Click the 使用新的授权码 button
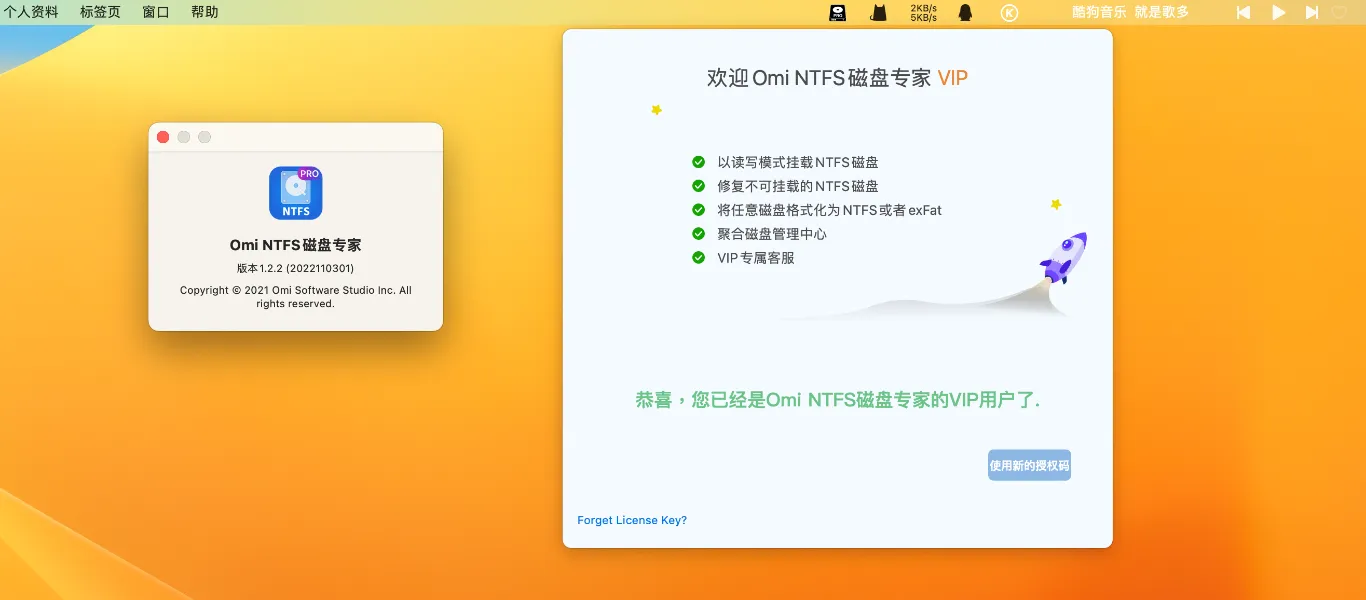Viewport: 1366px width, 600px height. [1028, 464]
